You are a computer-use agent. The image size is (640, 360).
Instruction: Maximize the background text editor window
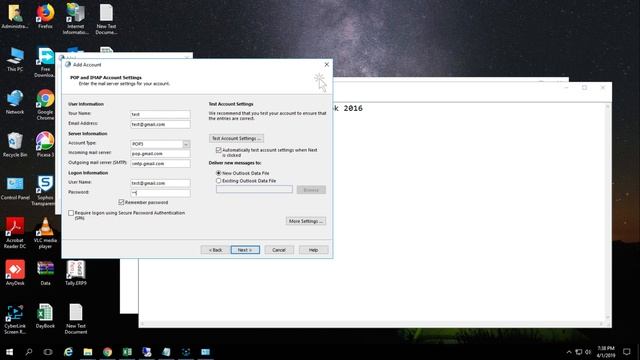584,88
